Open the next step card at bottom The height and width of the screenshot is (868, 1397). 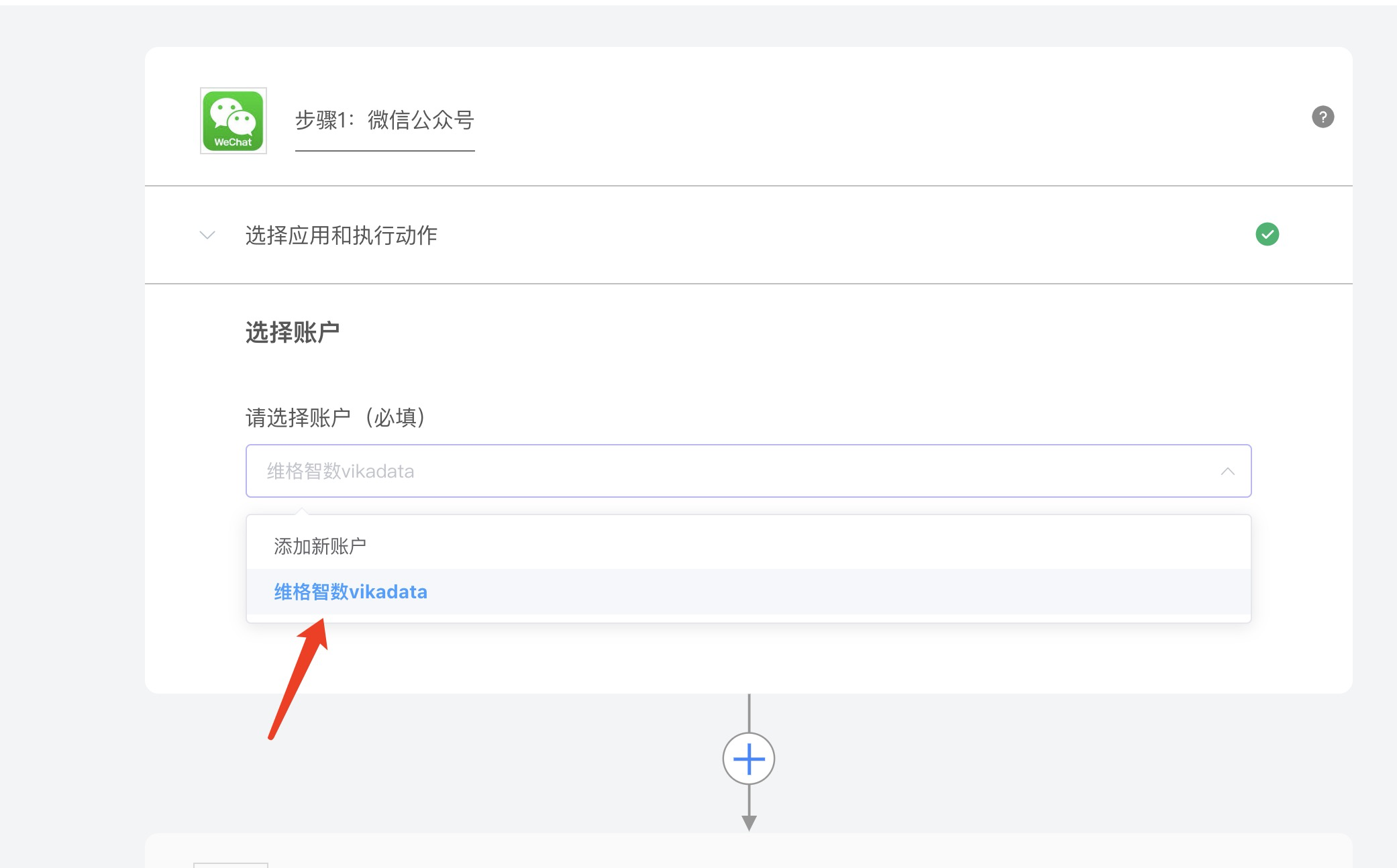(747, 852)
